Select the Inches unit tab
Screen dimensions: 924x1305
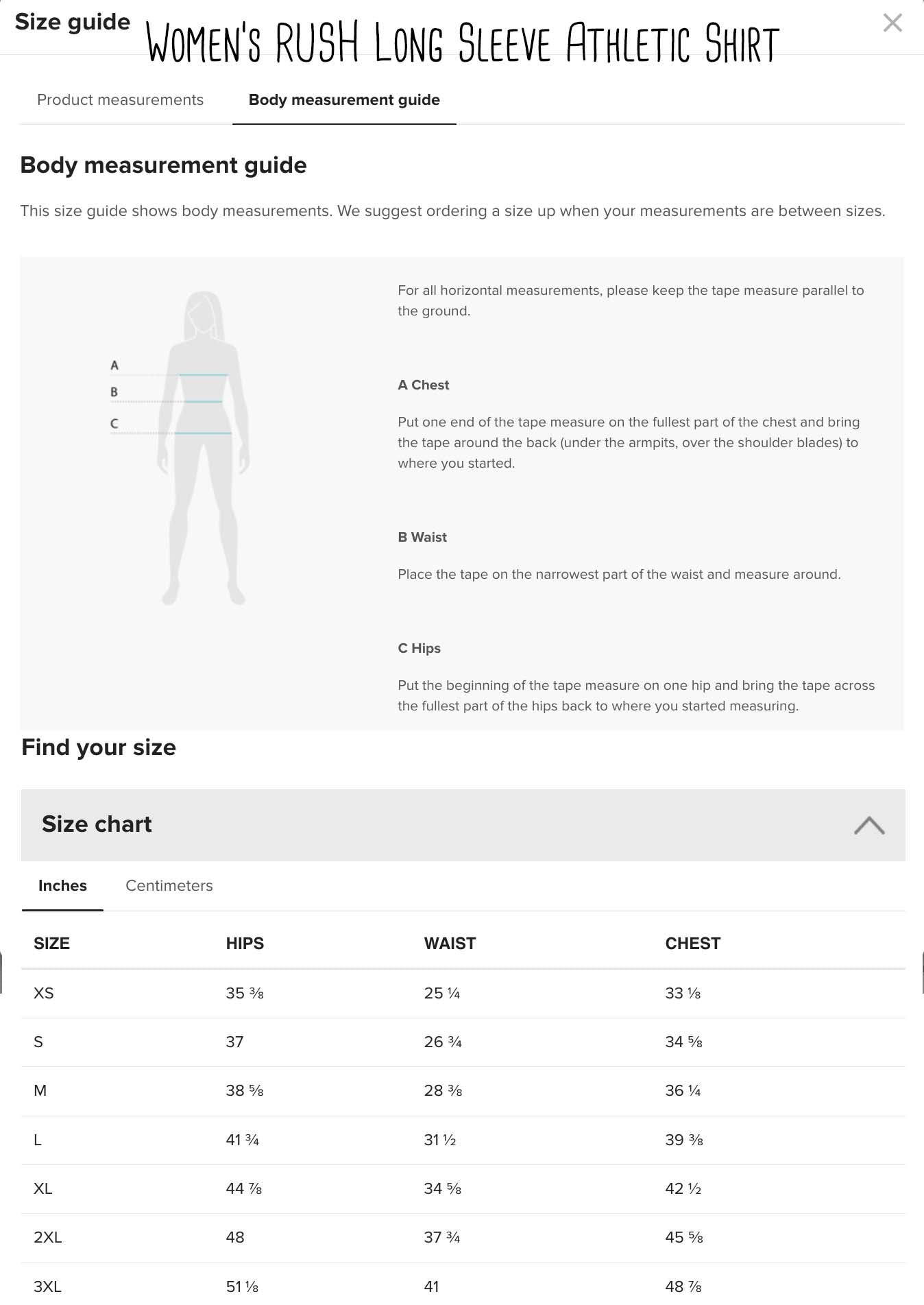[62, 886]
